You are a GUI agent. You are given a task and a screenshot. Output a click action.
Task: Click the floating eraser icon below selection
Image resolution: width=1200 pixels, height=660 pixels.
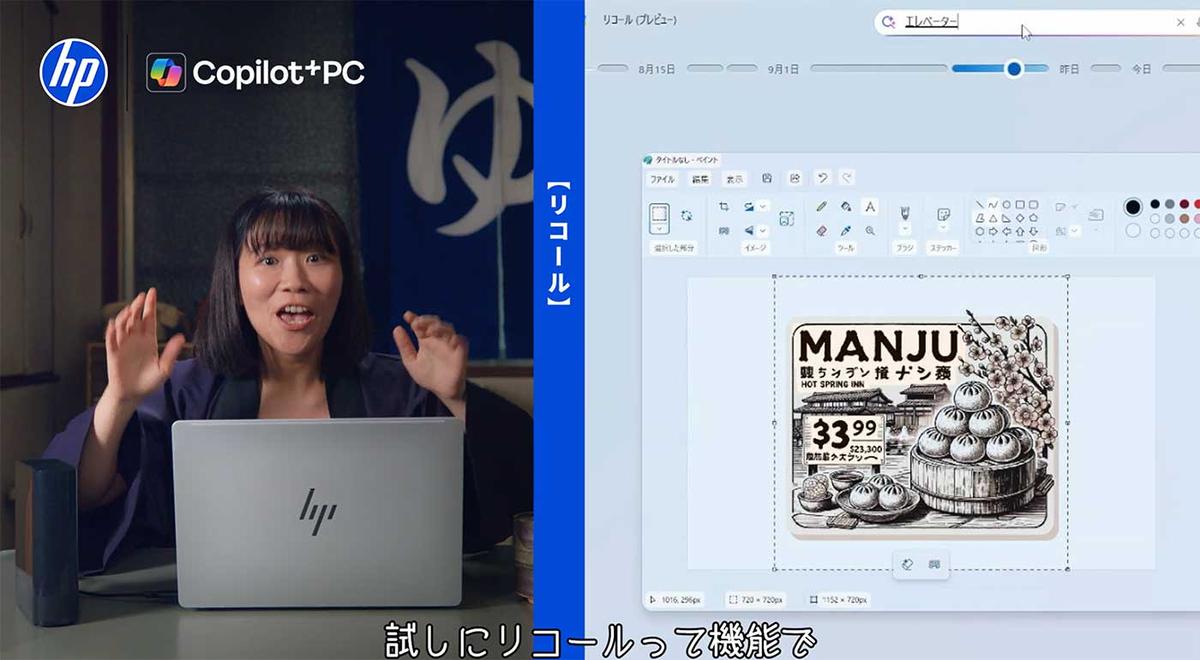[908, 564]
